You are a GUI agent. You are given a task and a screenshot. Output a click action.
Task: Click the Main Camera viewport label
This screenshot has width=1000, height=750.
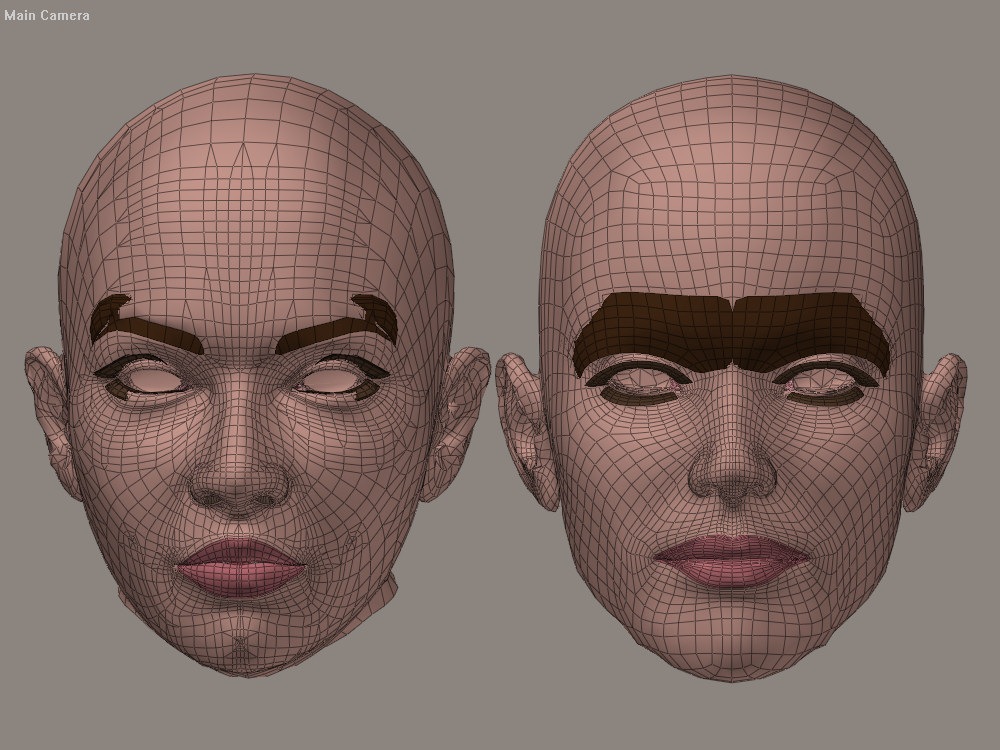(47, 15)
